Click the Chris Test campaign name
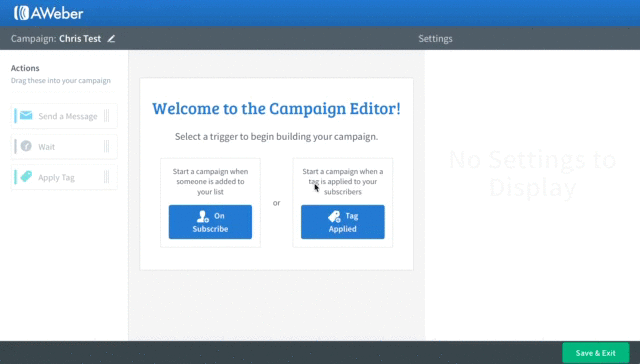Screen dimensions: 640x364 click(80, 38)
